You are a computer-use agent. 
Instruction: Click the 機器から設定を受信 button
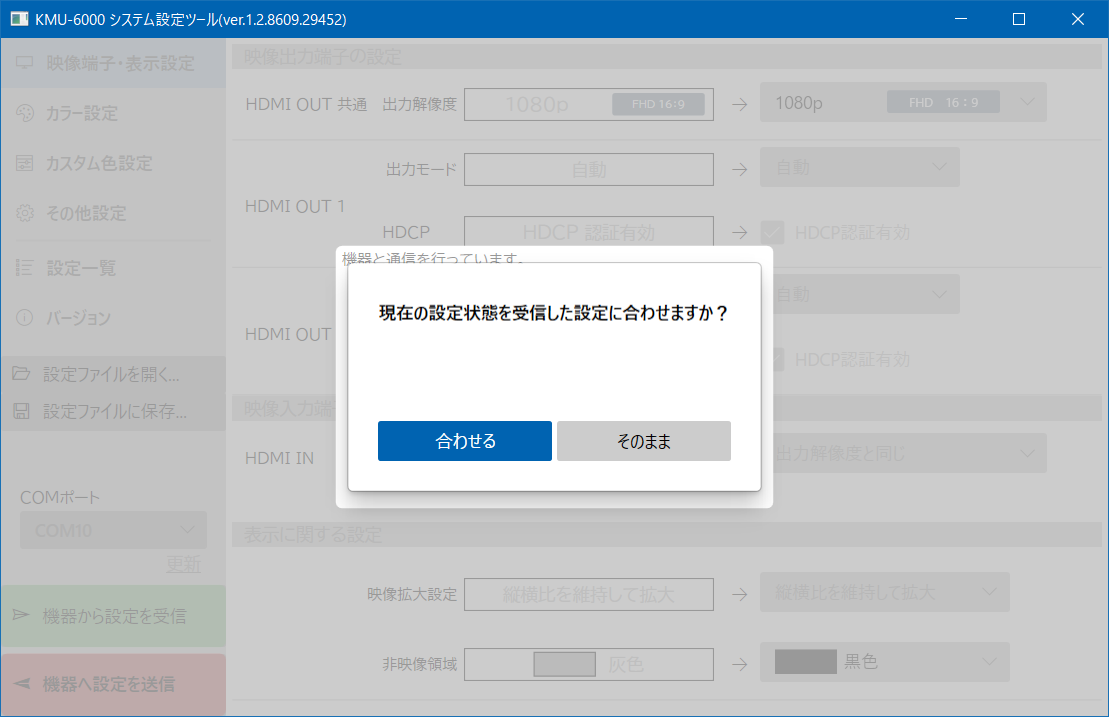113,616
